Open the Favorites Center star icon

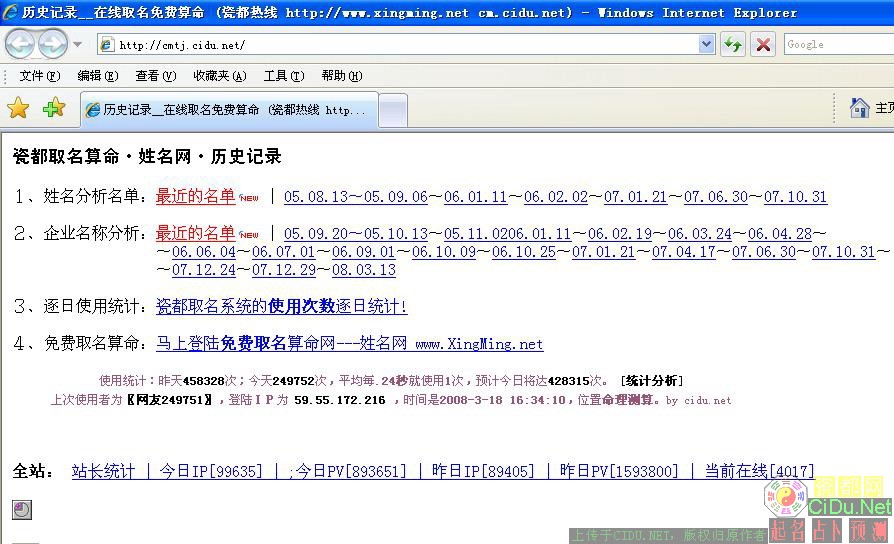pos(18,108)
